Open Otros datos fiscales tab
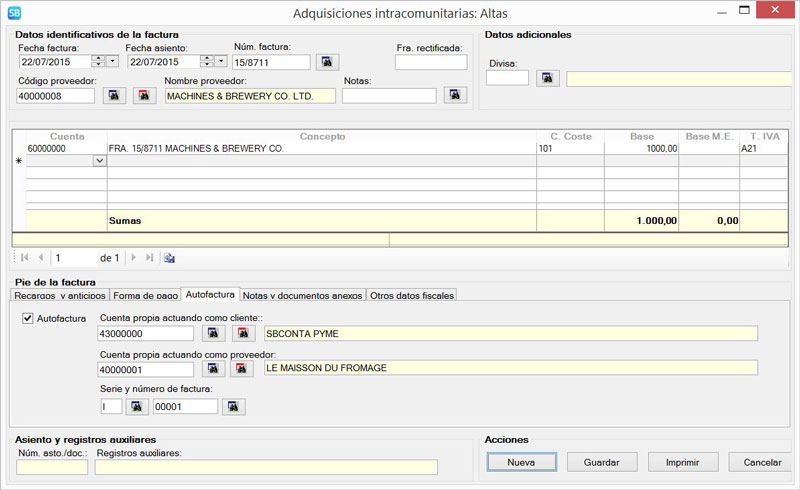The height and width of the screenshot is (490, 800). 412,295
